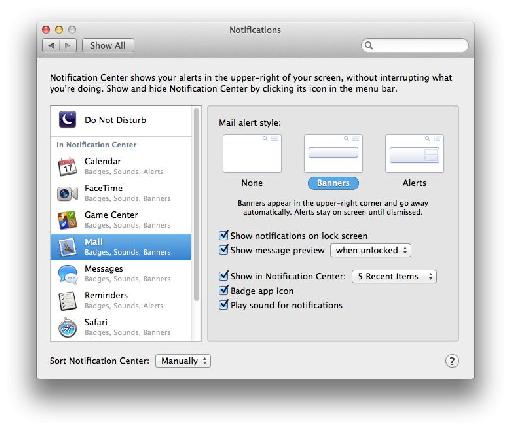Viewport: 512px width, 431px height.
Task: Select the Safari compass icon
Action: click(x=67, y=328)
